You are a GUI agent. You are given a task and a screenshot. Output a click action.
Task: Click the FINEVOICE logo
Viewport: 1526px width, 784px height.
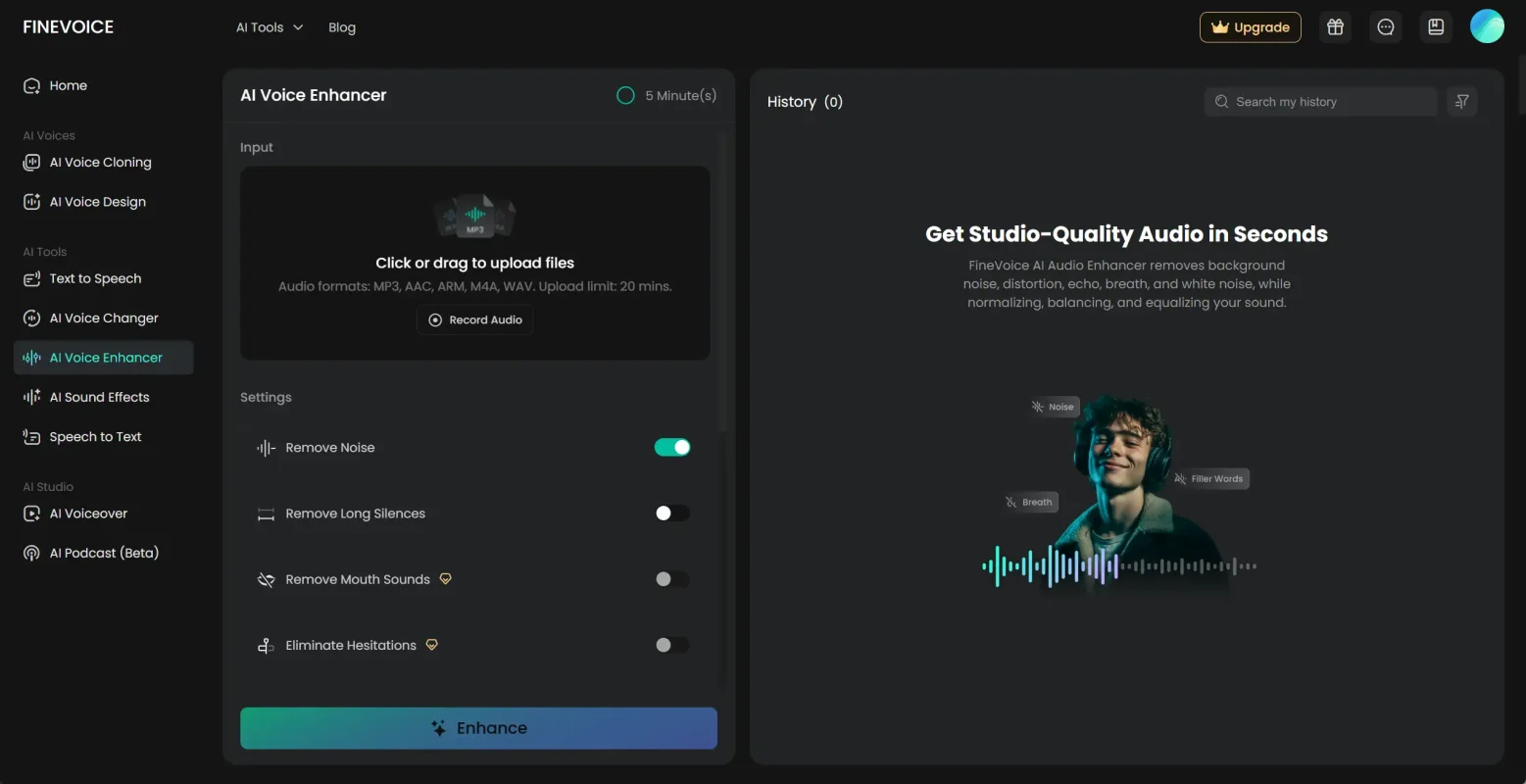(69, 27)
